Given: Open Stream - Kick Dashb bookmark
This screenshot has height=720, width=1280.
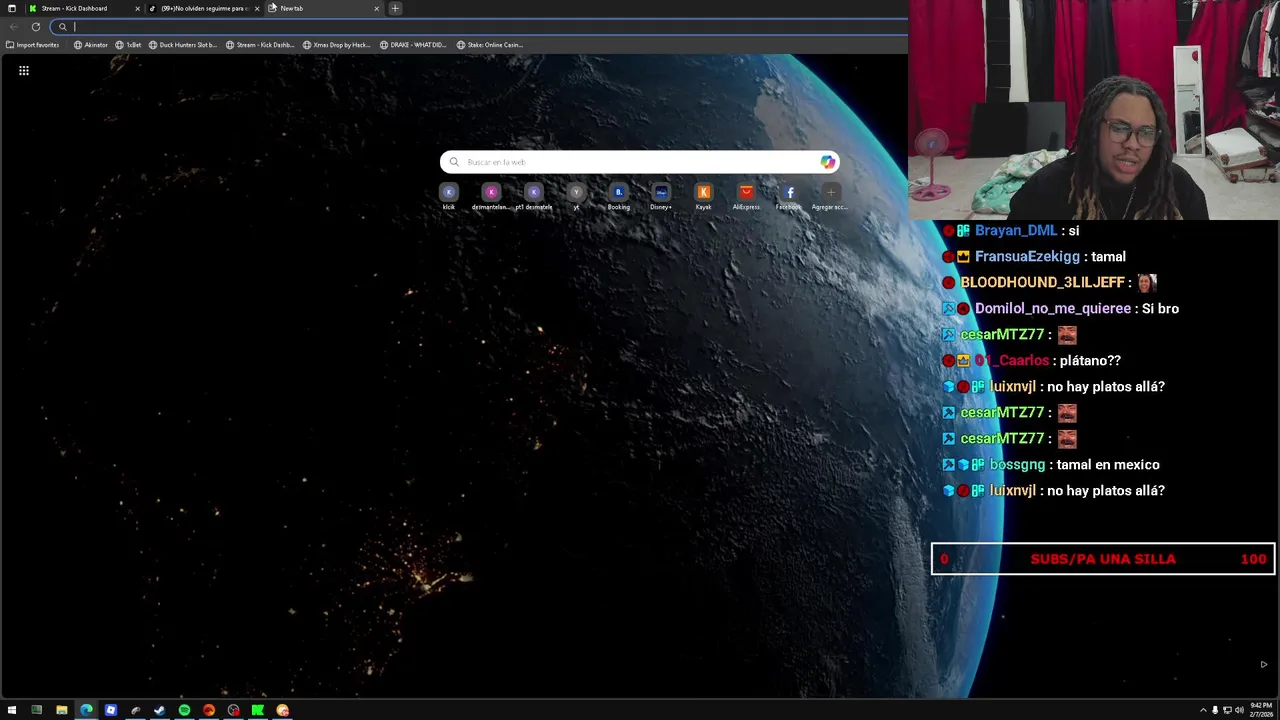Looking at the screenshot, I should (260, 45).
